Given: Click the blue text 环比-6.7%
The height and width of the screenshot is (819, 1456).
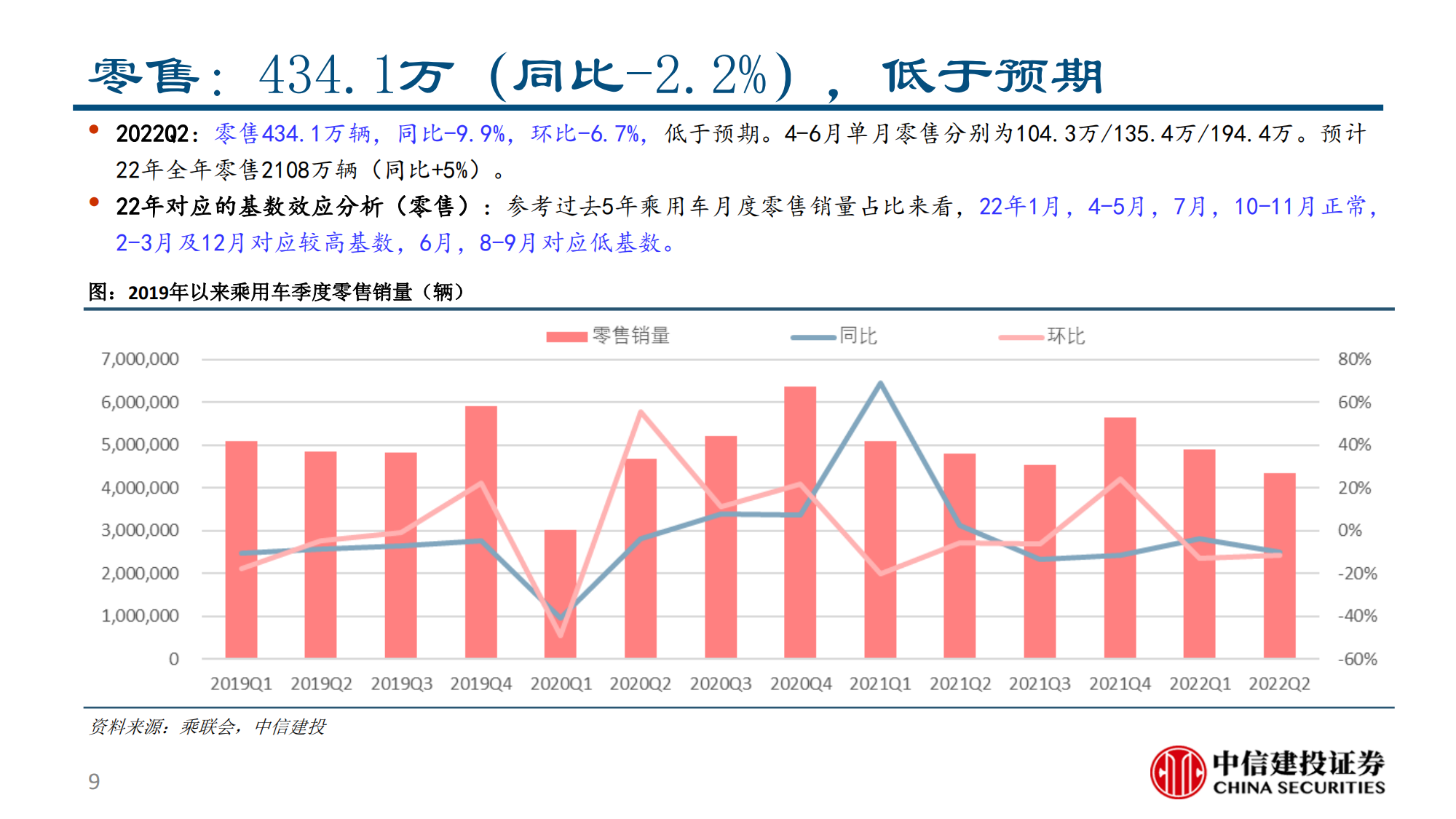Looking at the screenshot, I should point(586,134).
